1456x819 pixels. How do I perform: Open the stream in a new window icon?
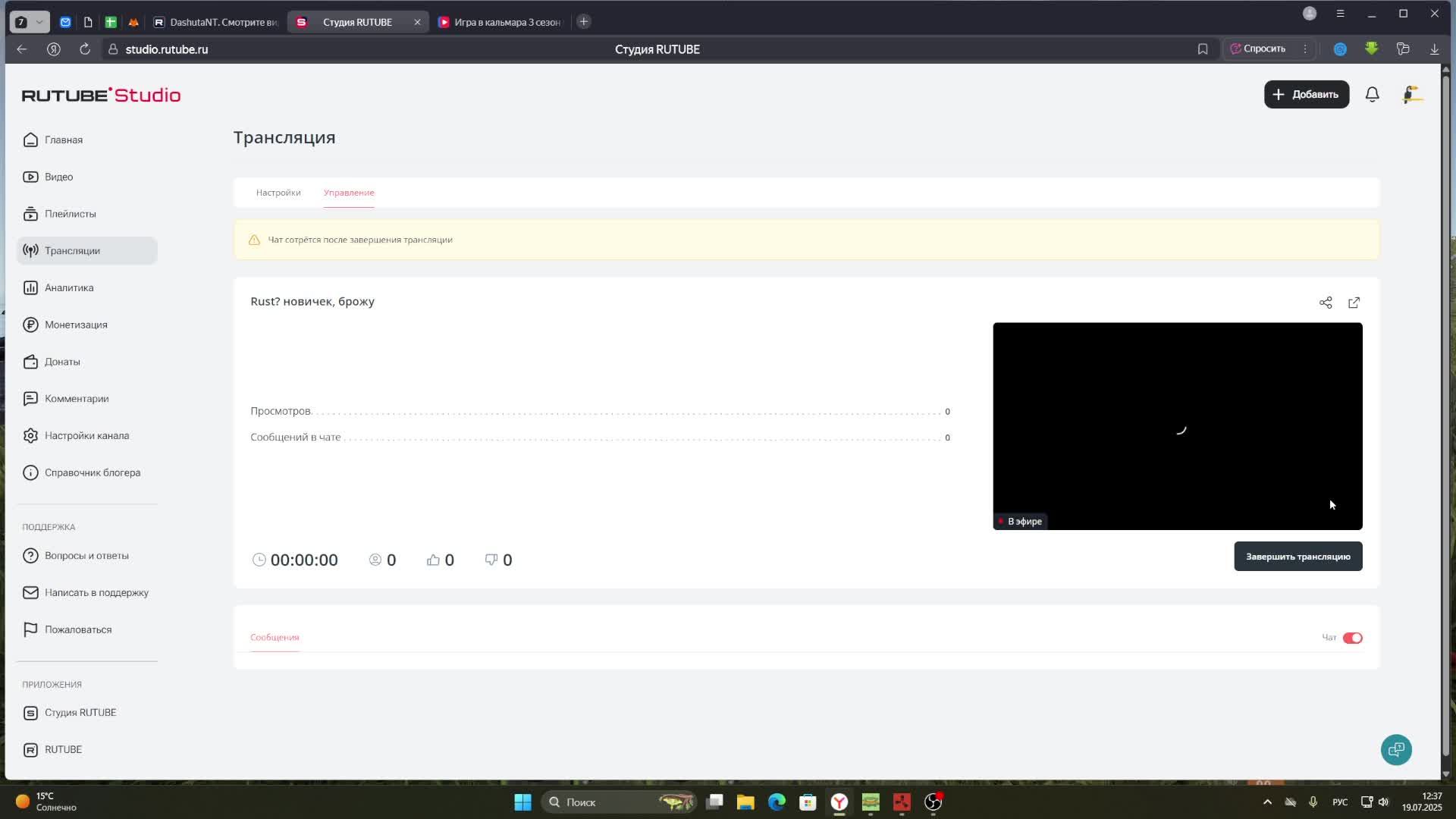click(1354, 303)
